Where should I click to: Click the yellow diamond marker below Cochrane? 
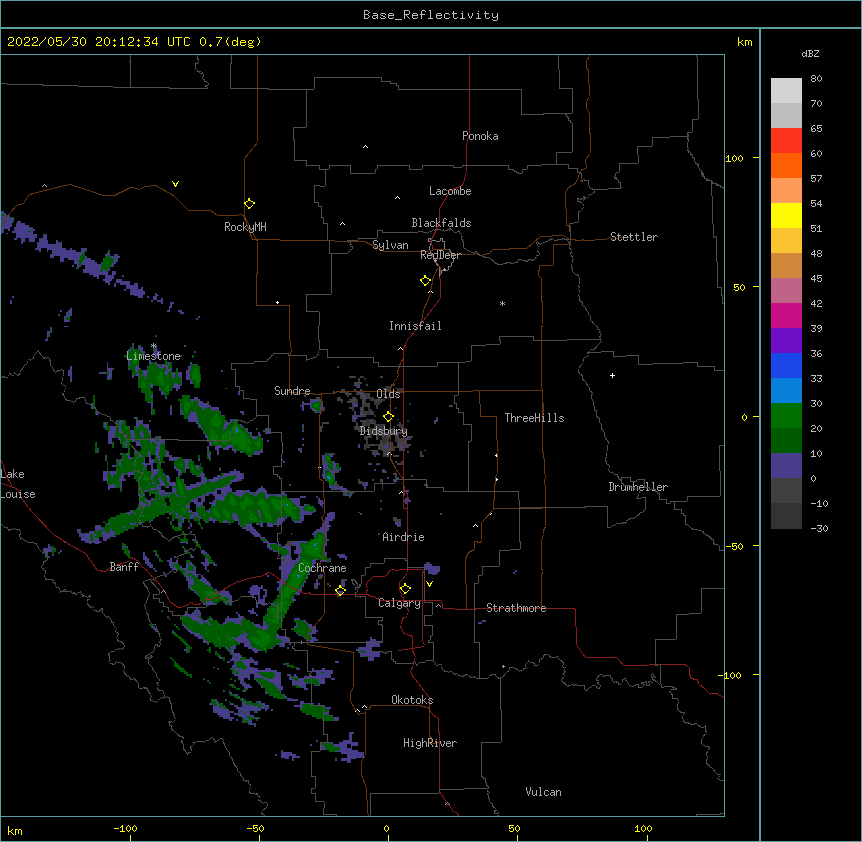click(340, 591)
